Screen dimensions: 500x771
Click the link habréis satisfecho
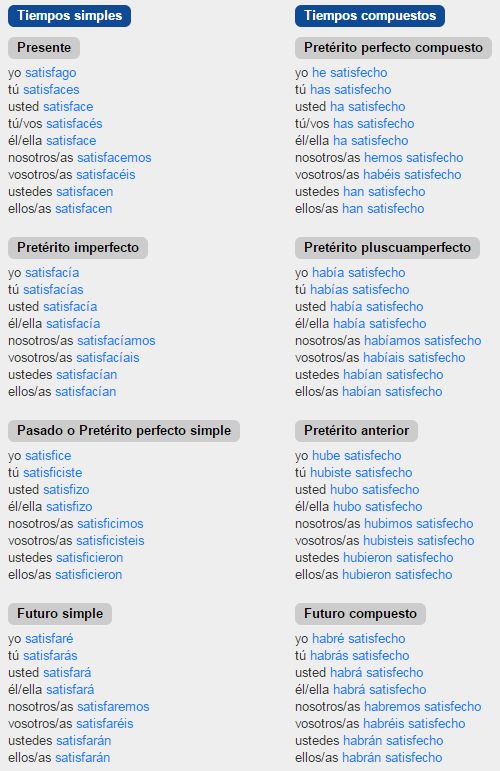tap(414, 724)
